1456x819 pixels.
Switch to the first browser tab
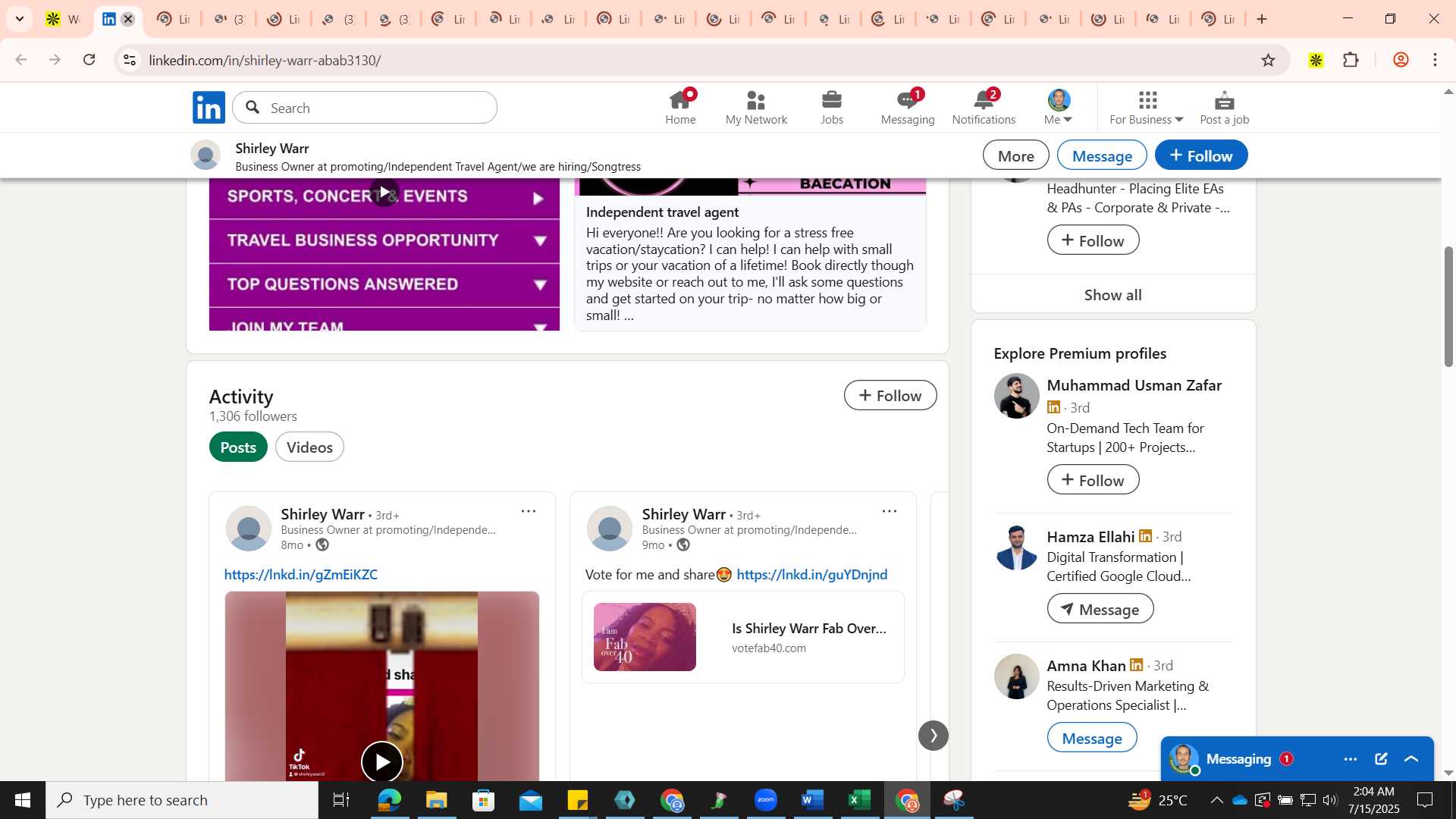[63, 20]
